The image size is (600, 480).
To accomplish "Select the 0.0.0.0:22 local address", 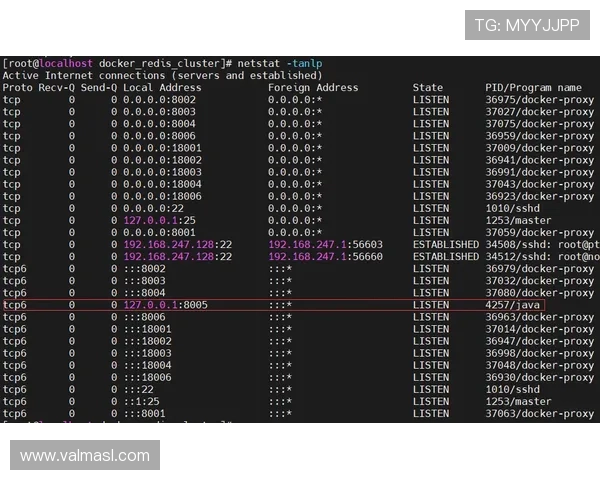I will tap(153, 208).
